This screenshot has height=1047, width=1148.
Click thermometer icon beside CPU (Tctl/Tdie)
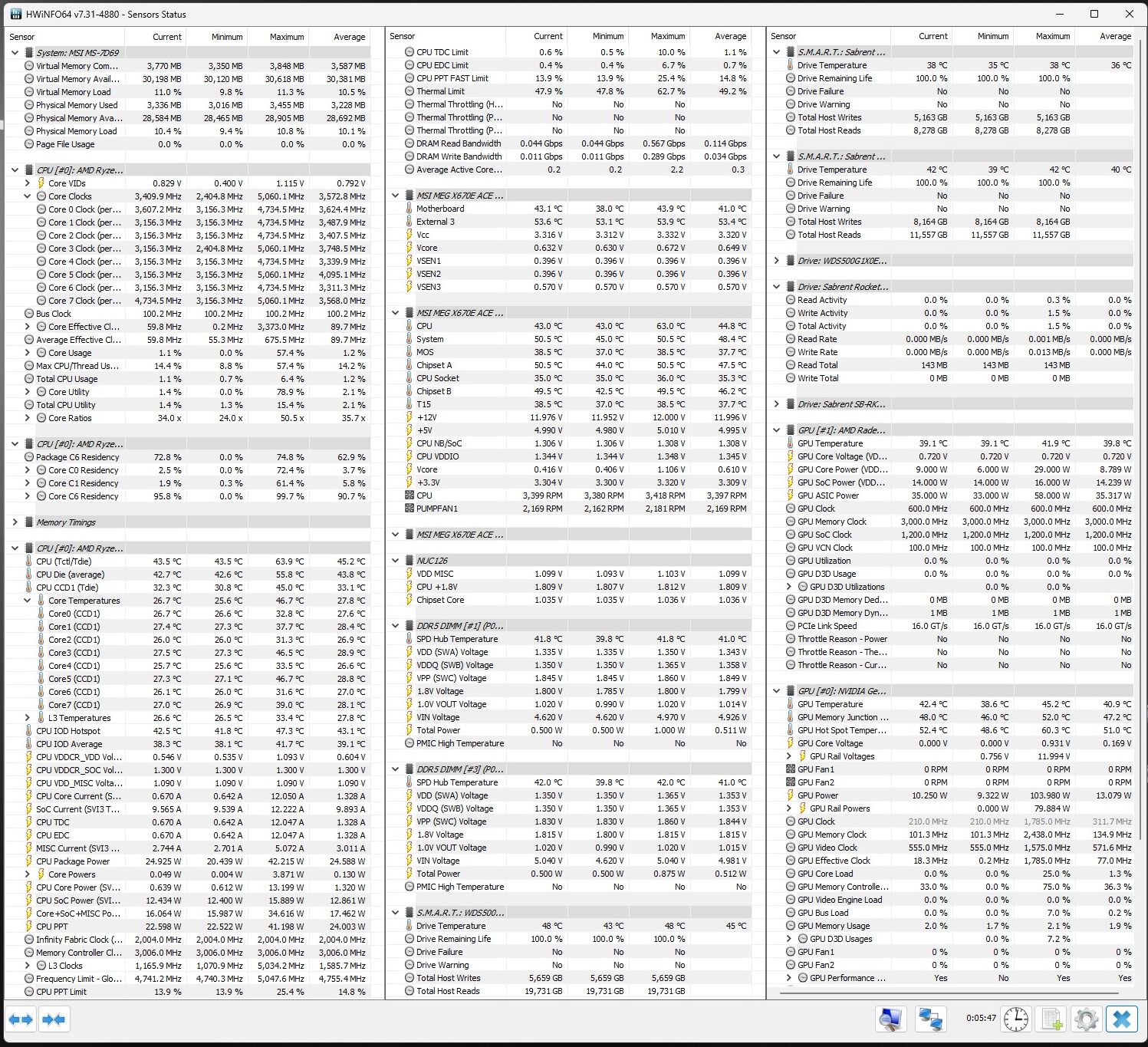[x=28, y=561]
